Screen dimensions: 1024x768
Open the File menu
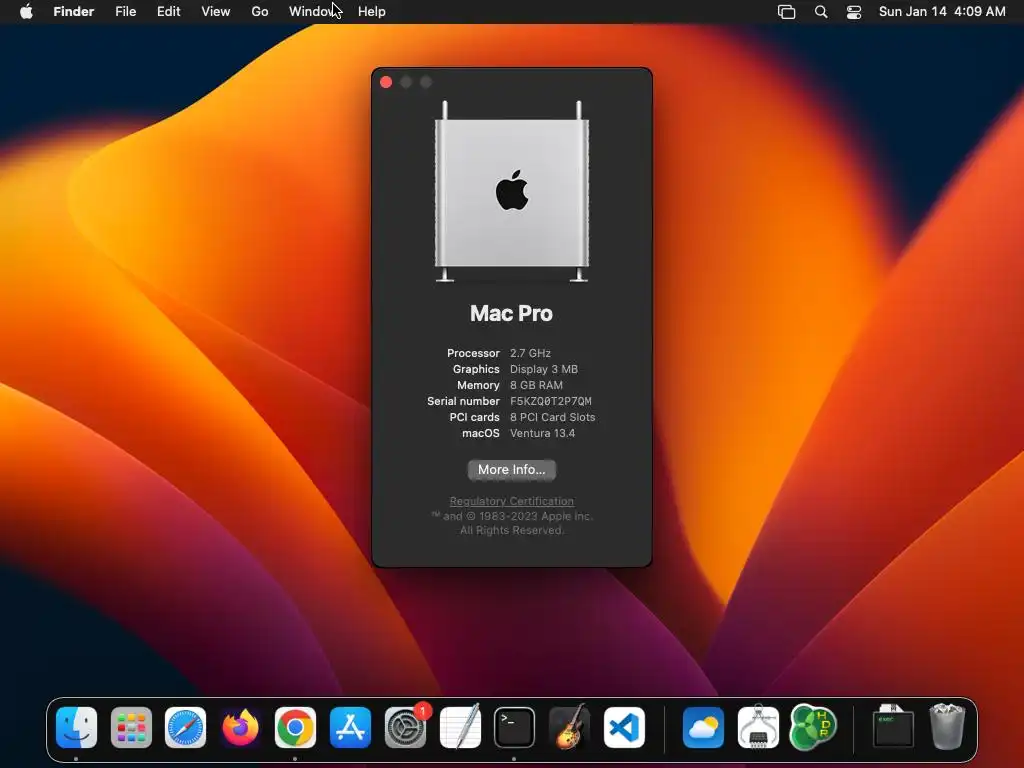pyautogui.click(x=125, y=12)
